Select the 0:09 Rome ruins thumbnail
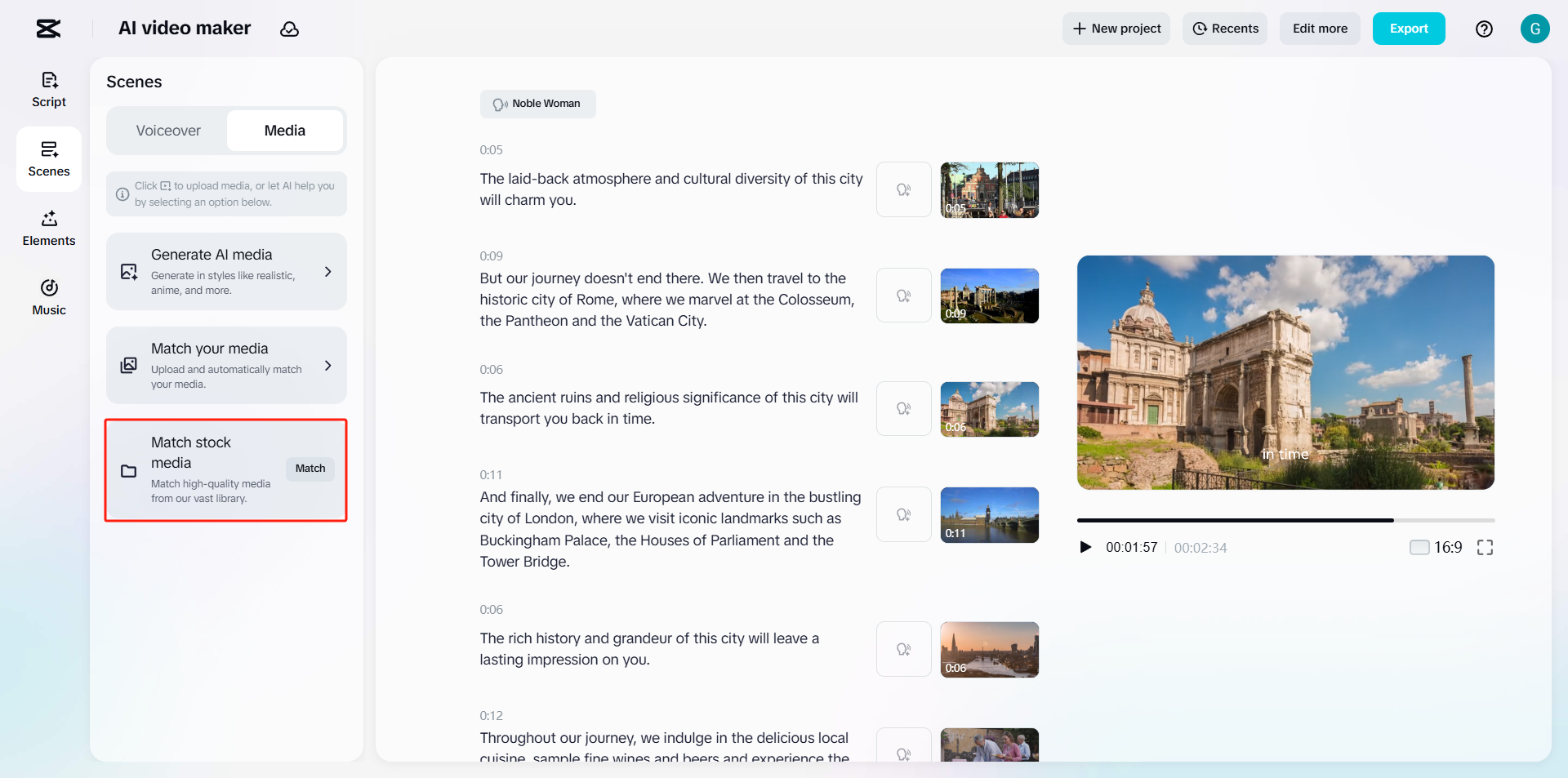Image resolution: width=1568 pixels, height=778 pixels. click(x=990, y=296)
